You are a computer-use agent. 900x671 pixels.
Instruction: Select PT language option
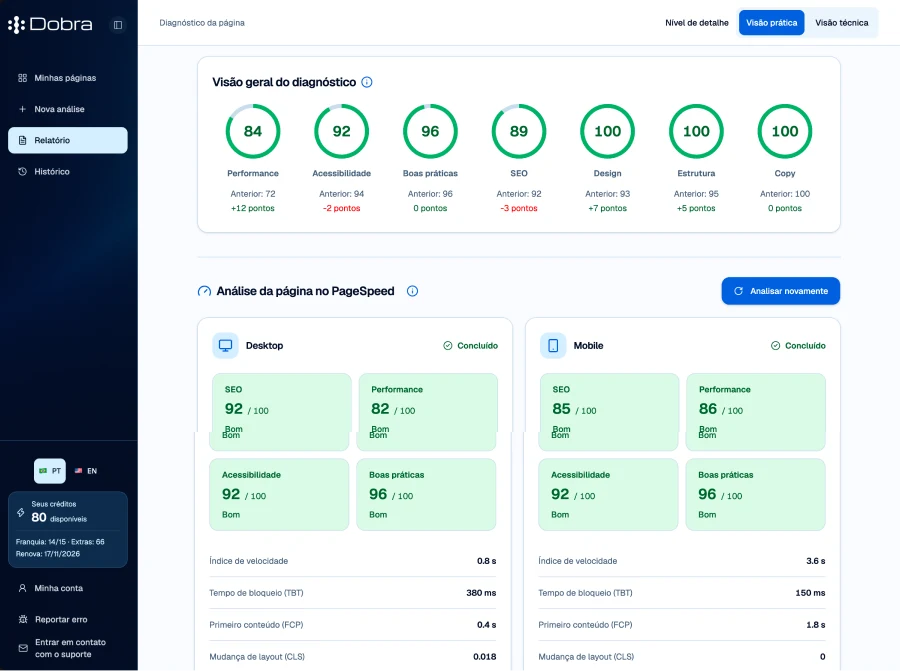[x=50, y=471]
